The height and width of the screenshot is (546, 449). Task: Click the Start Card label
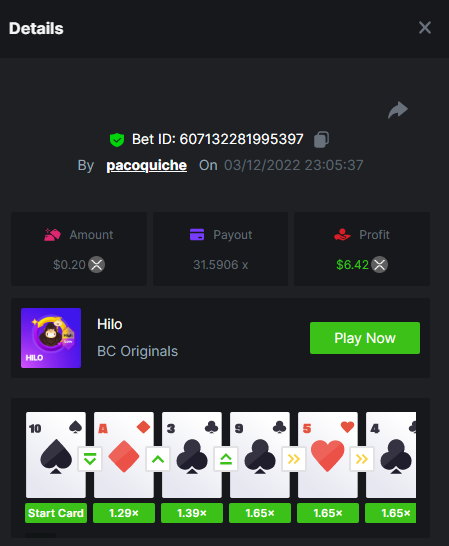tap(56, 513)
